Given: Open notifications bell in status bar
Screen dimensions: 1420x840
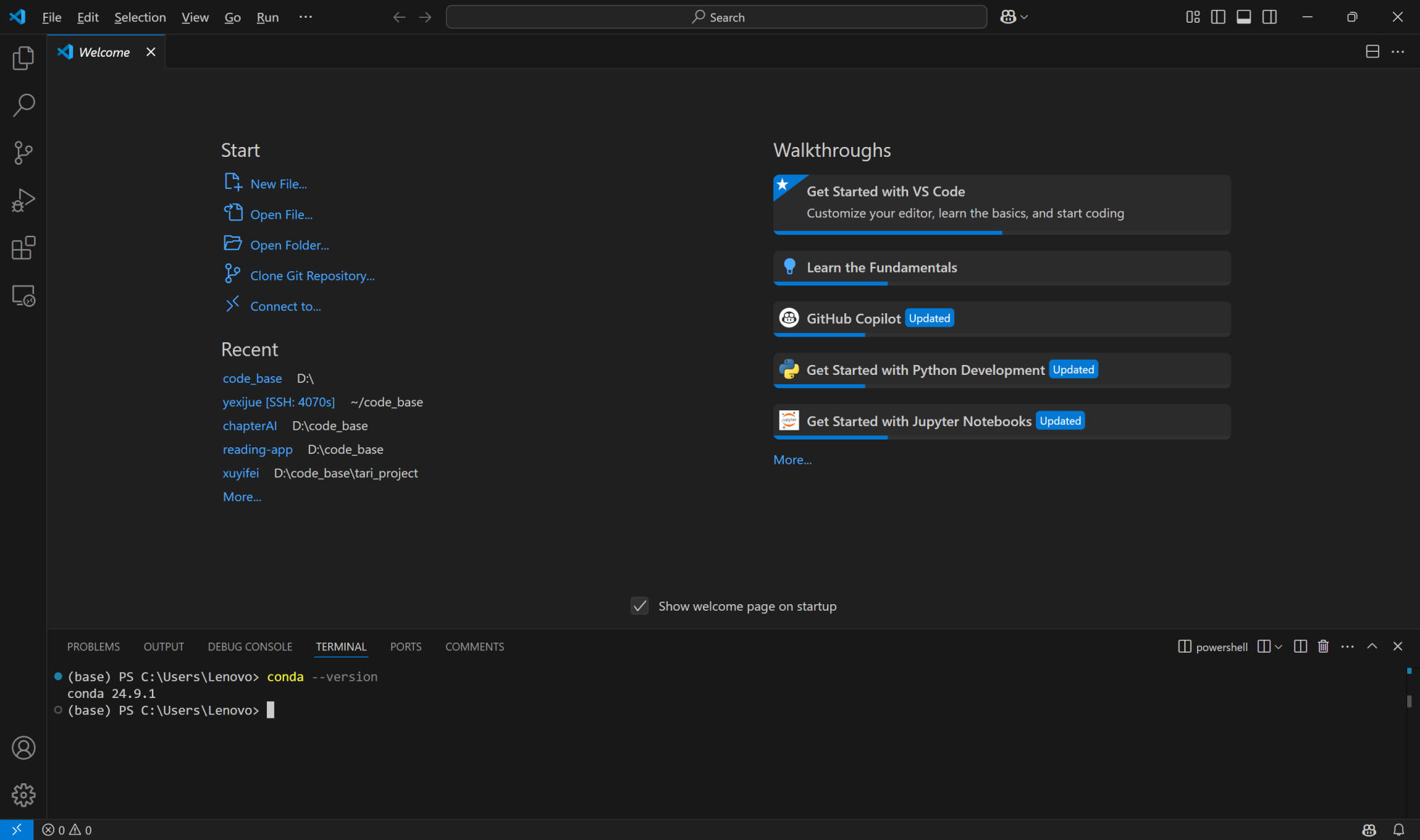Looking at the screenshot, I should (1399, 829).
